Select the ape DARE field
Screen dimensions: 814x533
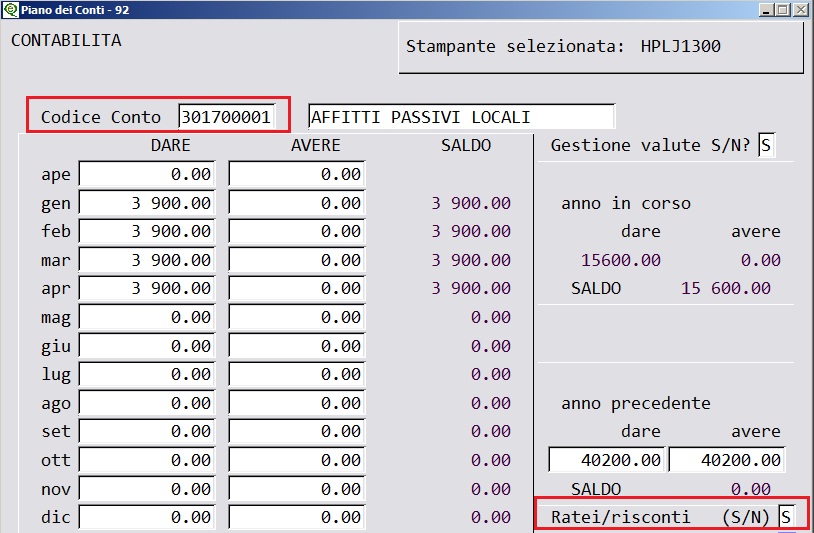147,174
